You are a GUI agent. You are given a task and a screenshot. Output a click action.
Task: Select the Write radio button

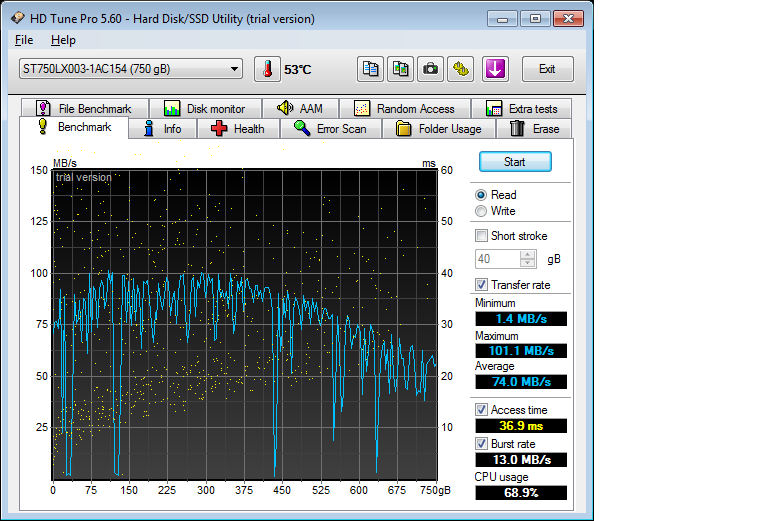coord(482,211)
